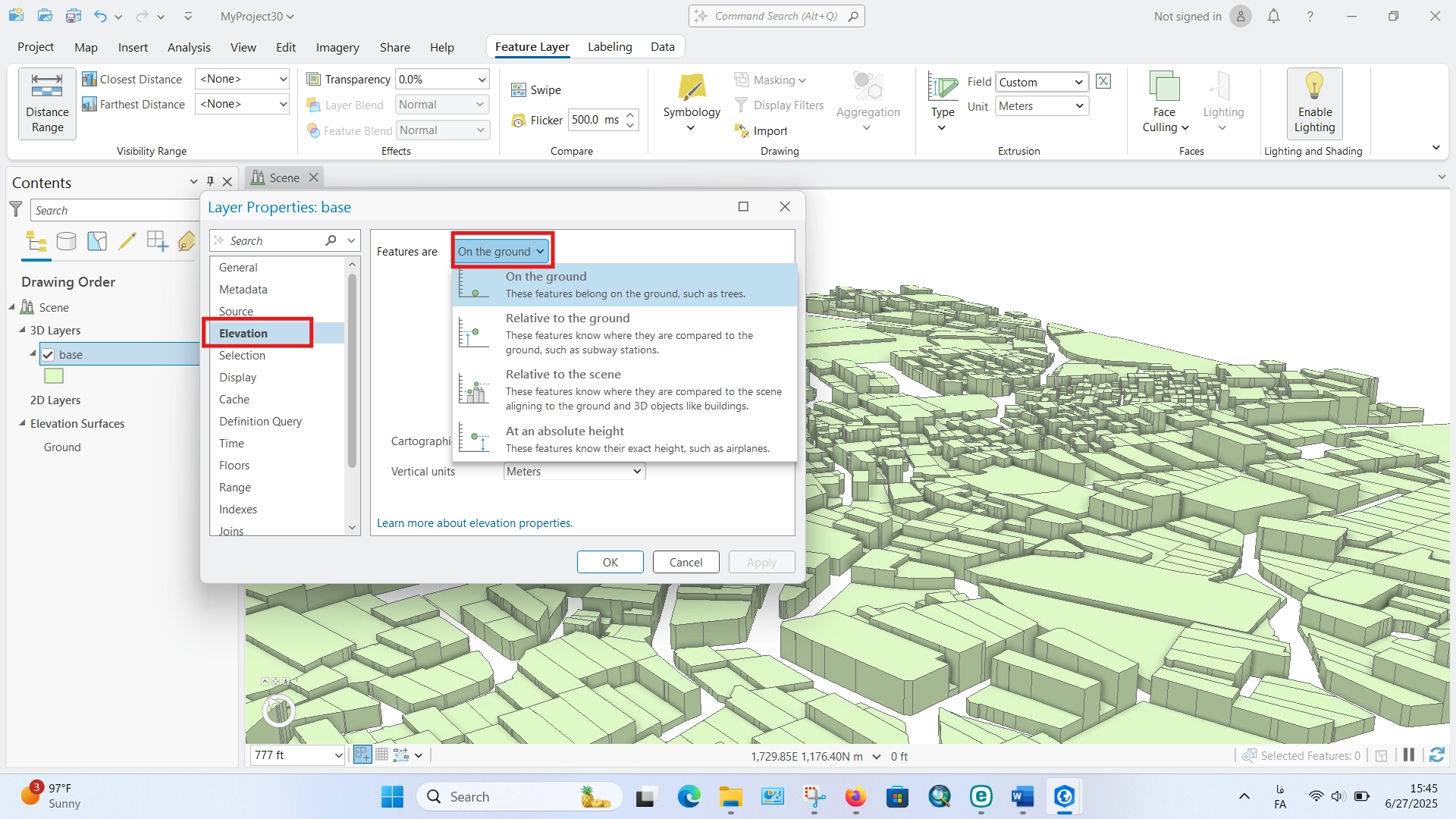
Task: Click OK in Layer Properties
Action: [610, 562]
